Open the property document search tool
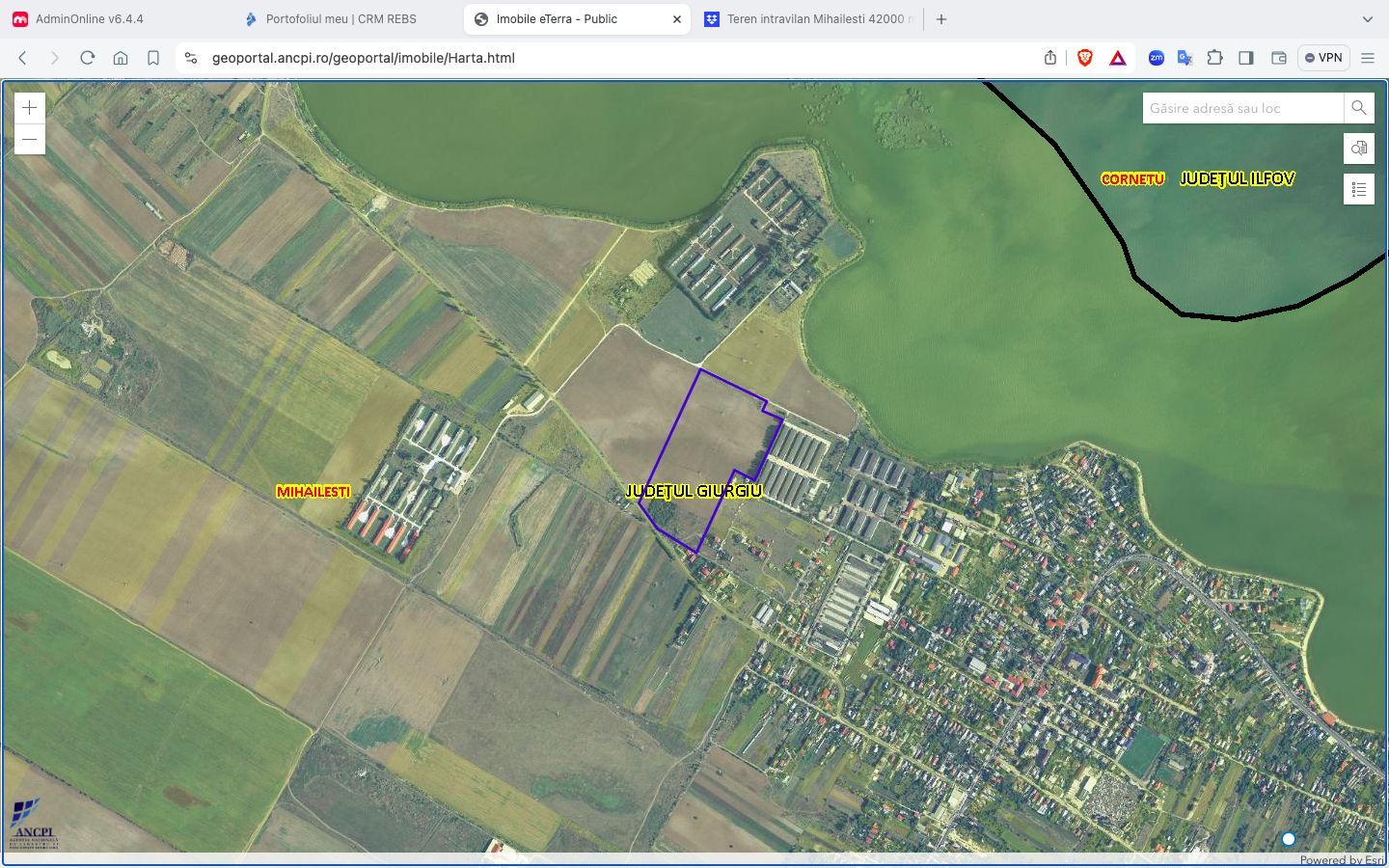Screen dimensions: 1389x868 [x=1358, y=149]
